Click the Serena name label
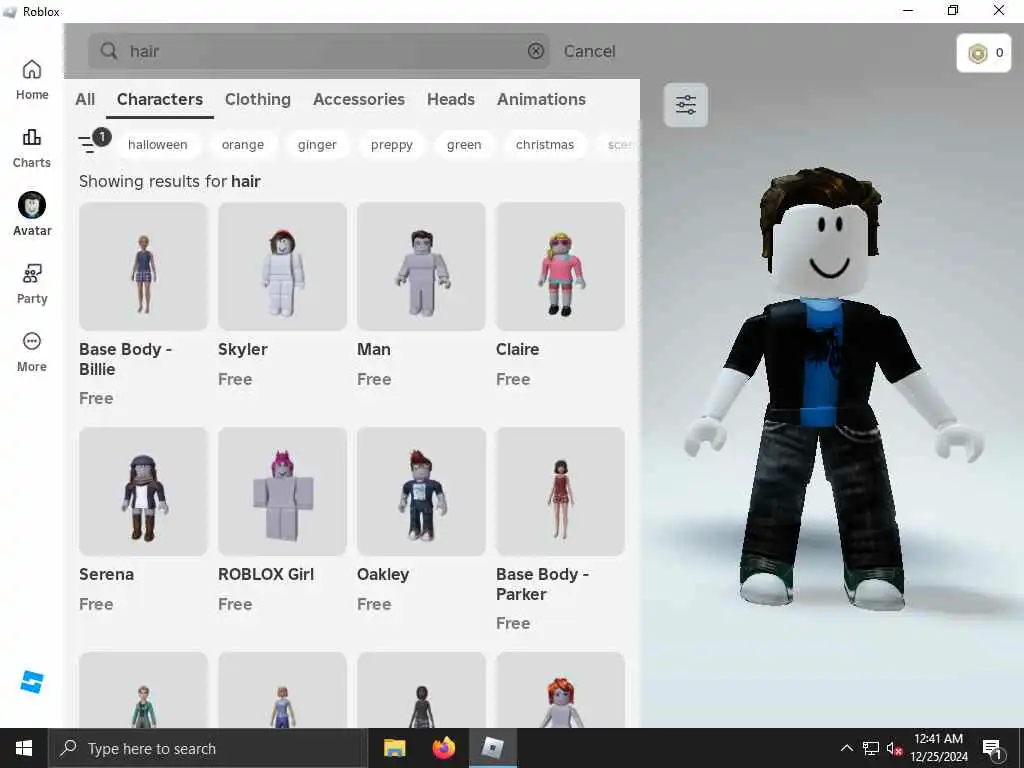Image resolution: width=1024 pixels, height=768 pixels. pyautogui.click(x=106, y=575)
